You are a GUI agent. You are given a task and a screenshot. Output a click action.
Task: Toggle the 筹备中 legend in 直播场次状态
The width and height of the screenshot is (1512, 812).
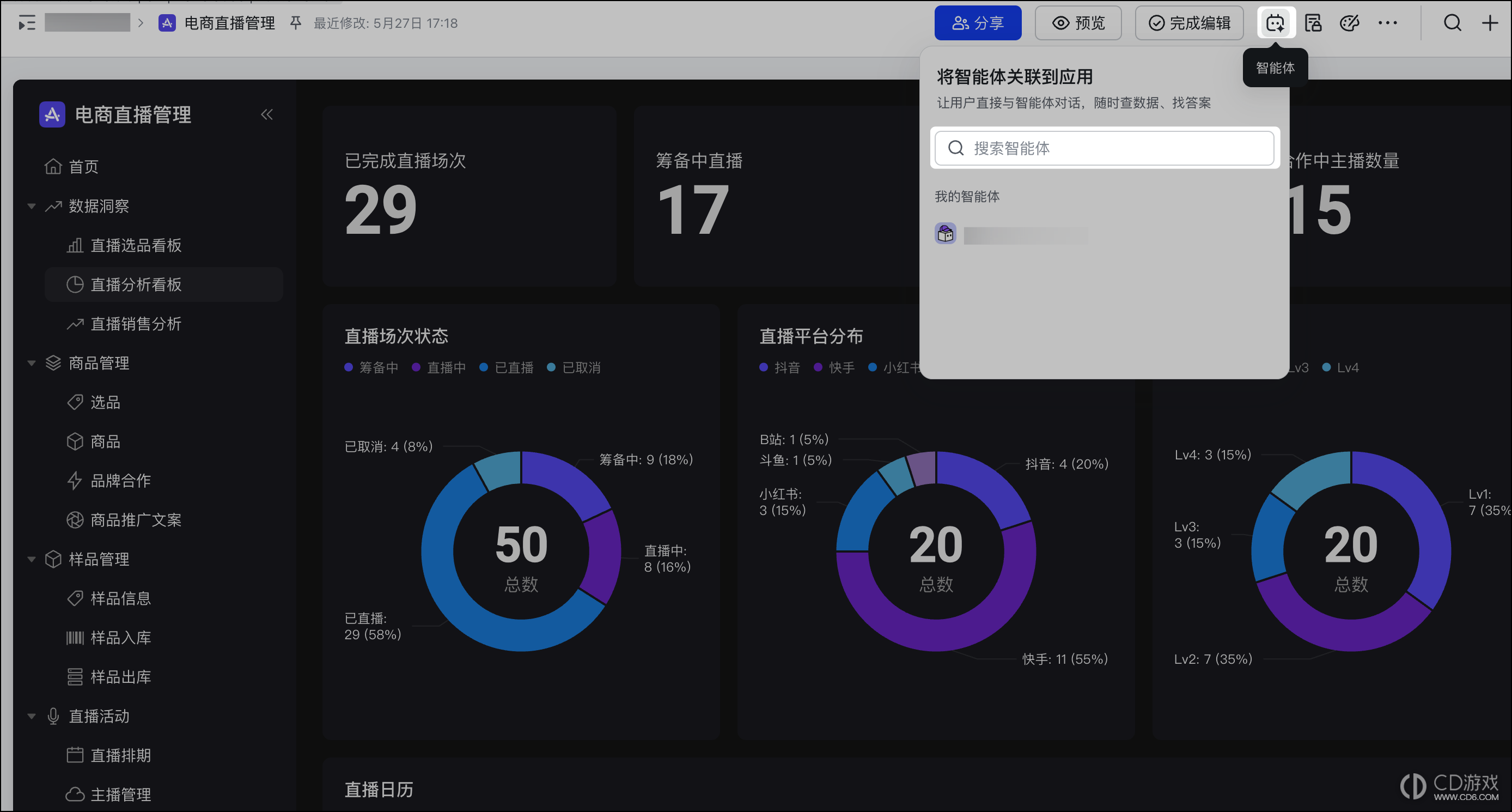point(371,367)
